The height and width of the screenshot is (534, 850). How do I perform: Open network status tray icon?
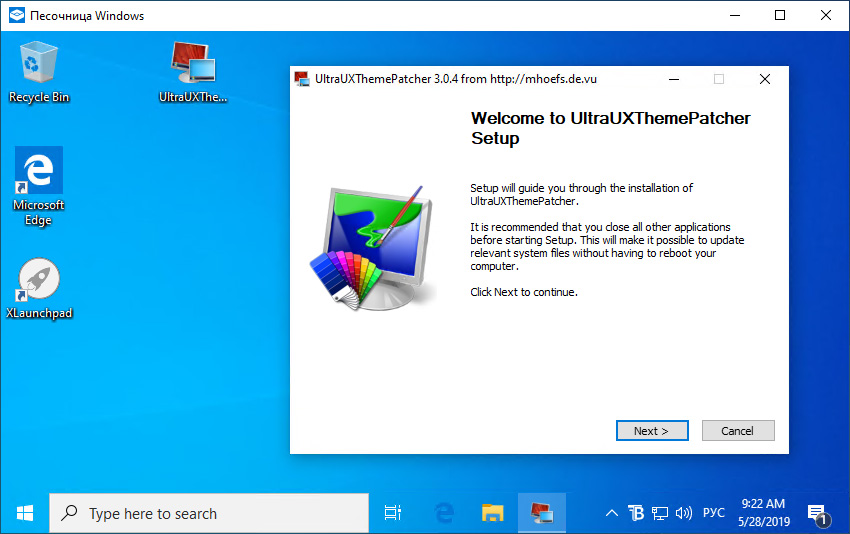pos(660,513)
